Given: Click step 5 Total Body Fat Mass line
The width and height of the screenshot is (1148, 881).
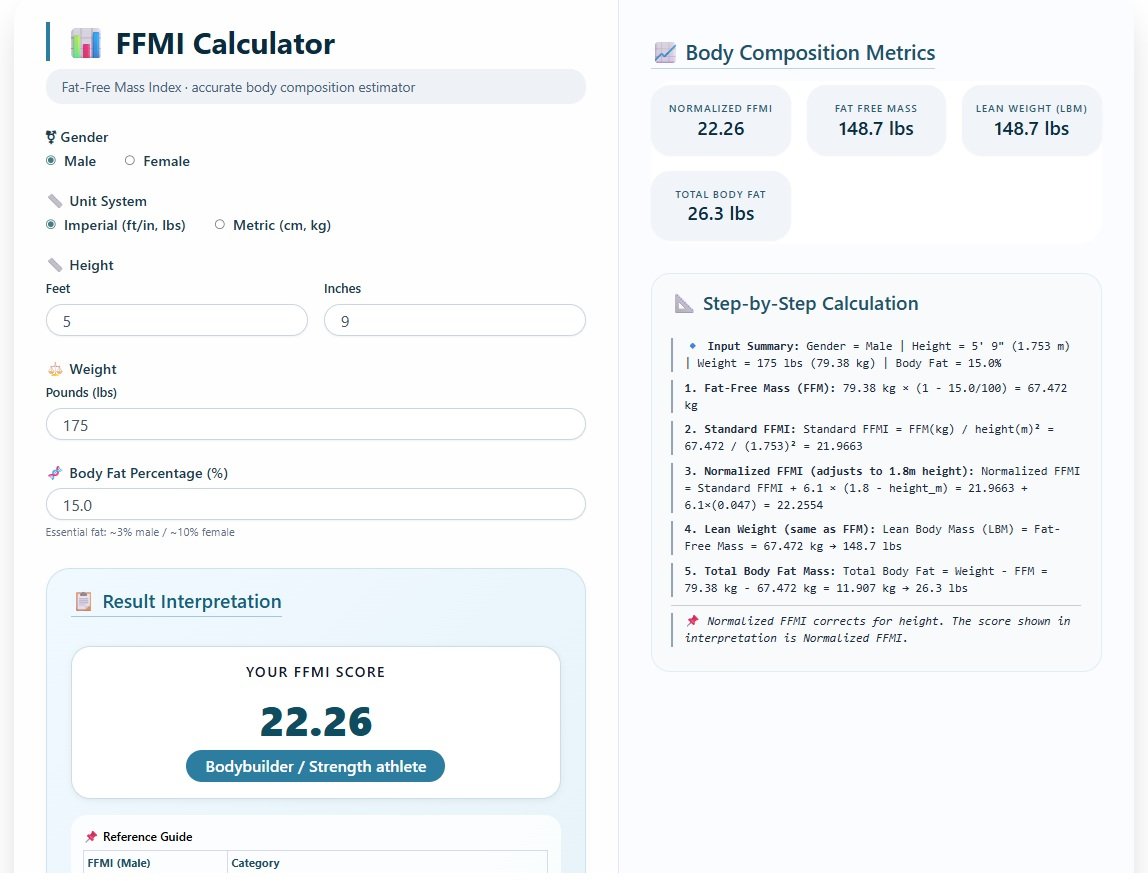Looking at the screenshot, I should [x=876, y=579].
